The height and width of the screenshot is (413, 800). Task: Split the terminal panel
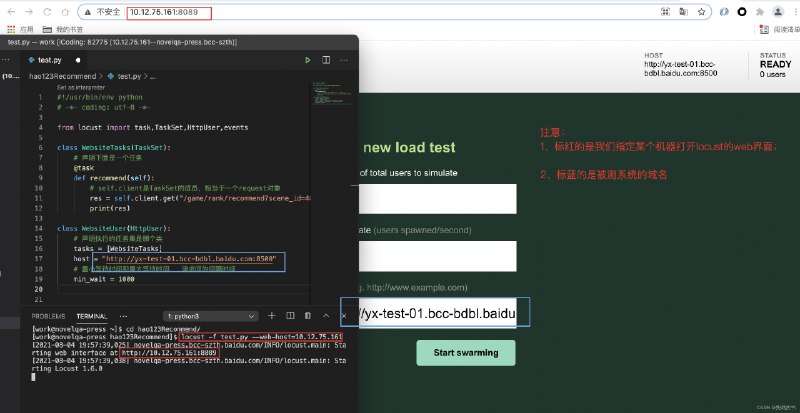(289, 315)
